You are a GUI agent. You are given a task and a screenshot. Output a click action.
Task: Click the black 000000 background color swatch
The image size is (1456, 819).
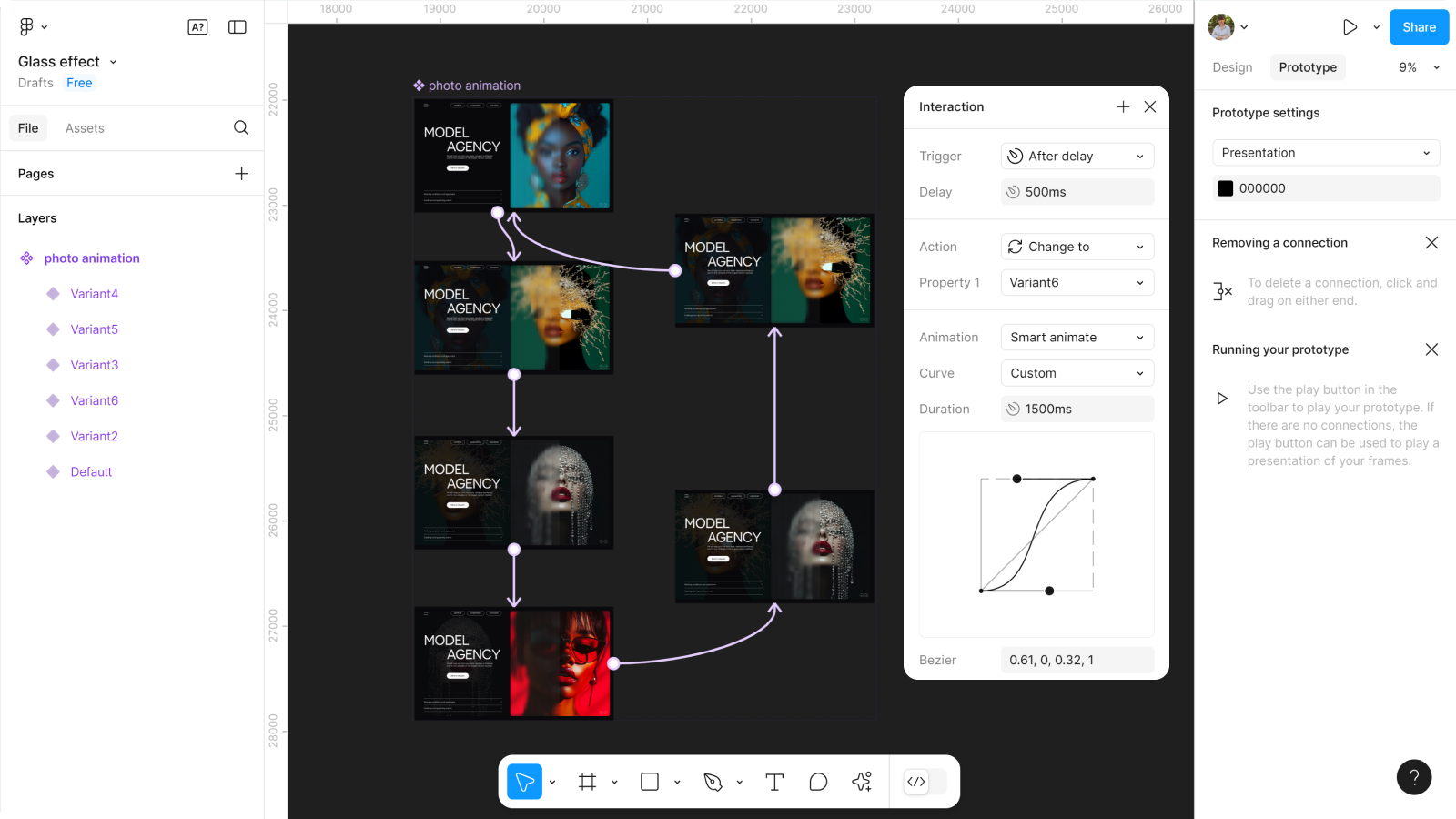(x=1226, y=188)
